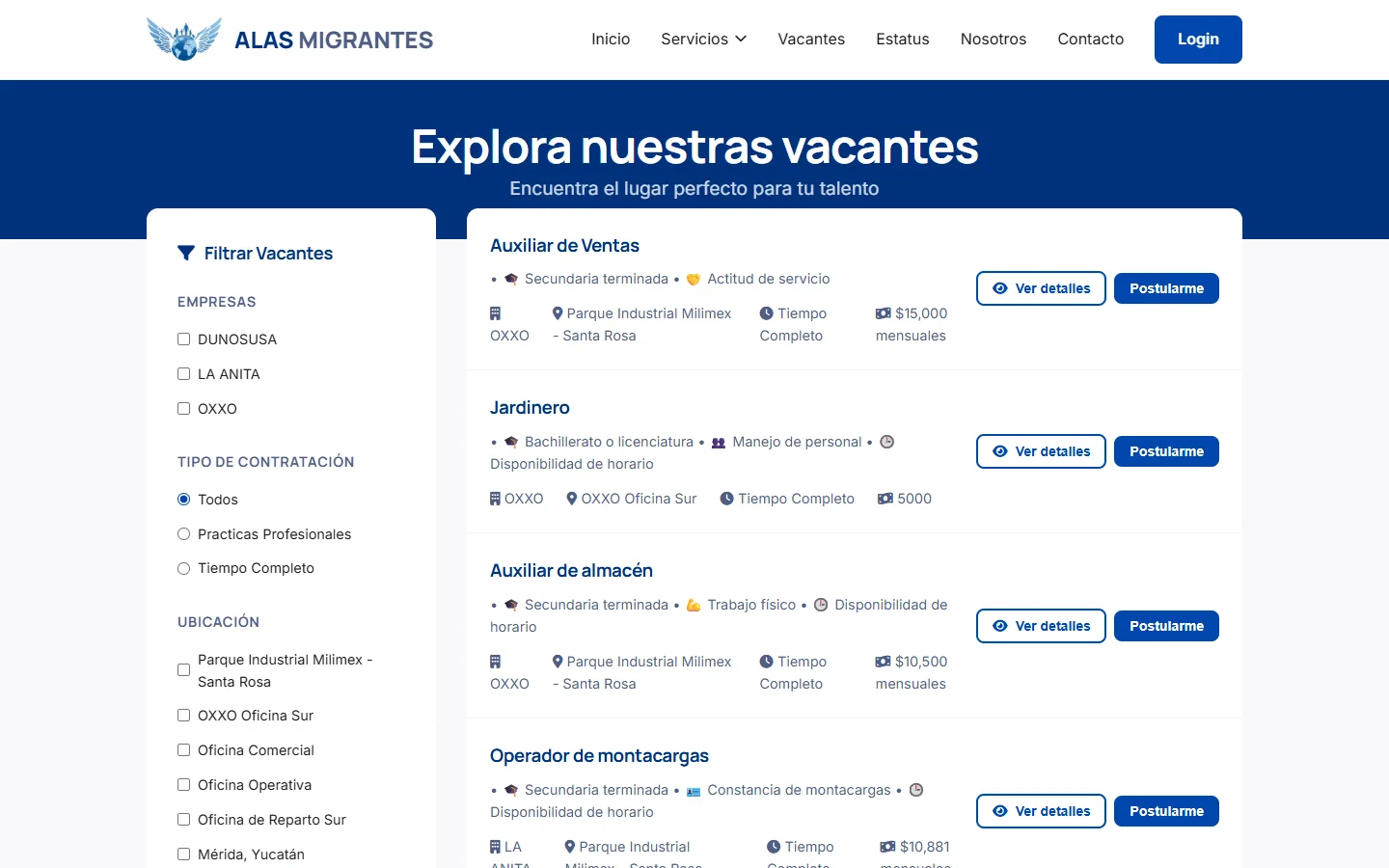
Task: Click the money icon beside $15,000
Action: click(883, 313)
